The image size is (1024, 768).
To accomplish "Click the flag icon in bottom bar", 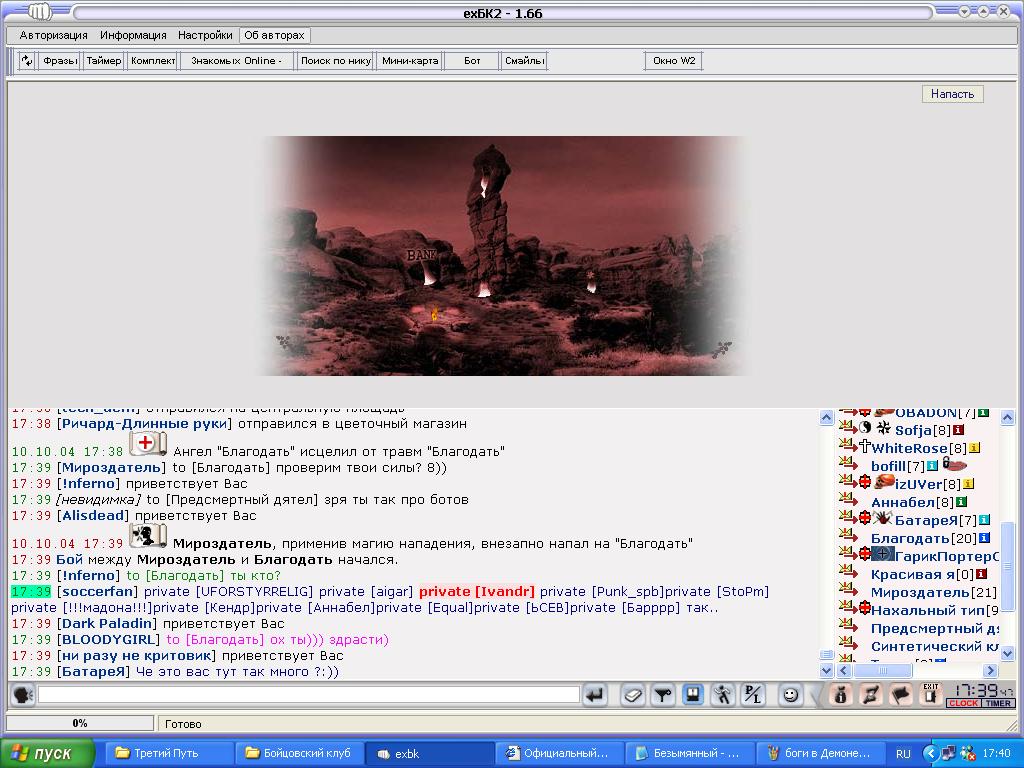I will click(x=901, y=695).
